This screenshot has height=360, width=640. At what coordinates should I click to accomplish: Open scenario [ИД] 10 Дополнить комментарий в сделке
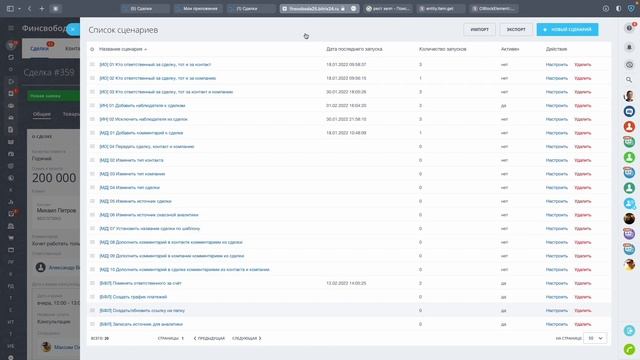[x=184, y=269]
